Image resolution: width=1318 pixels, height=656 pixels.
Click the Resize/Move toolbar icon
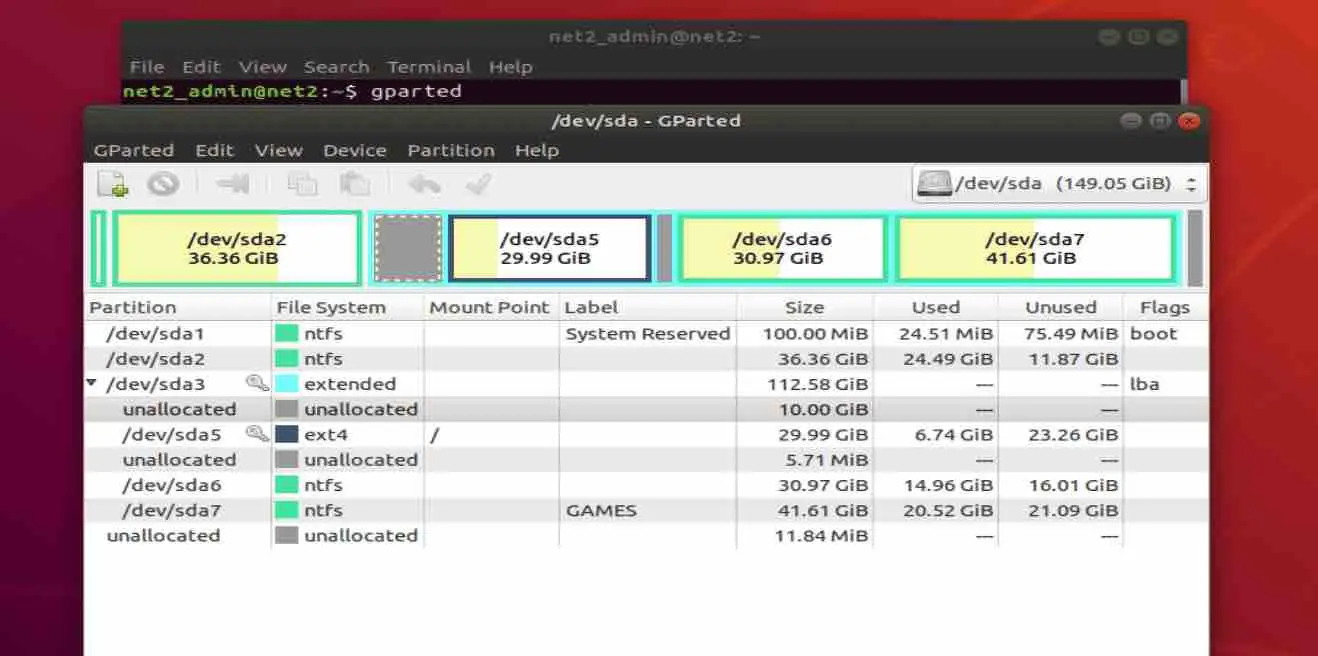pyautogui.click(x=233, y=184)
